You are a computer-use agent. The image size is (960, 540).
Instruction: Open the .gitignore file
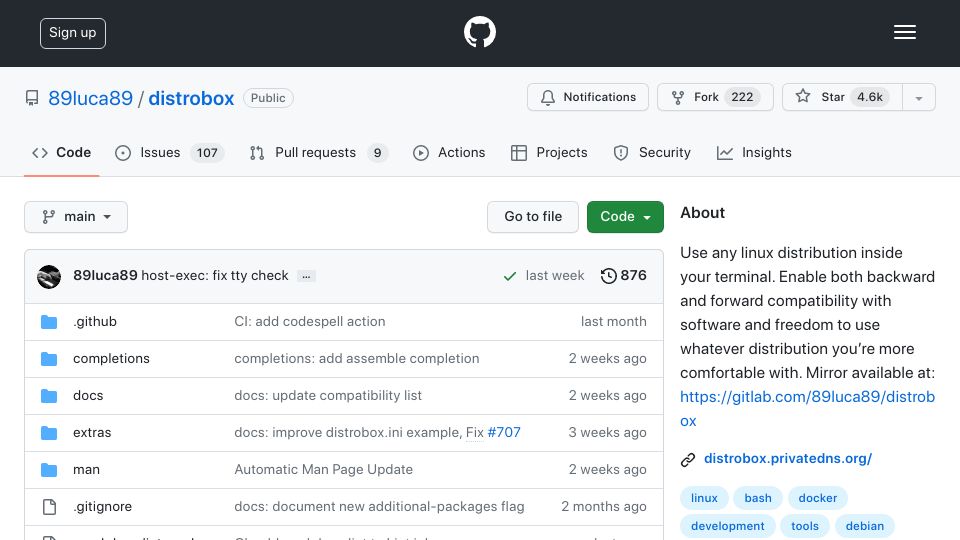pos(102,506)
